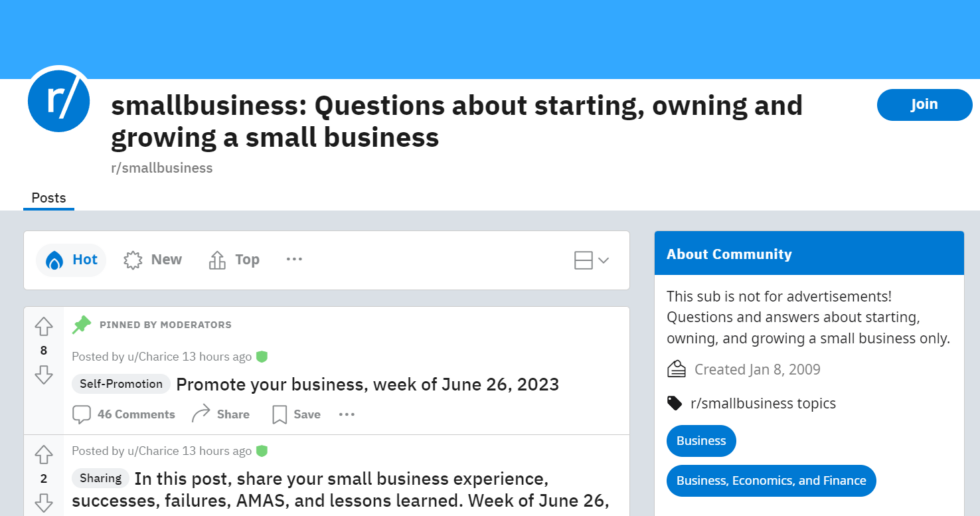Upvote the small business experience post
980x516 pixels.
click(44, 455)
